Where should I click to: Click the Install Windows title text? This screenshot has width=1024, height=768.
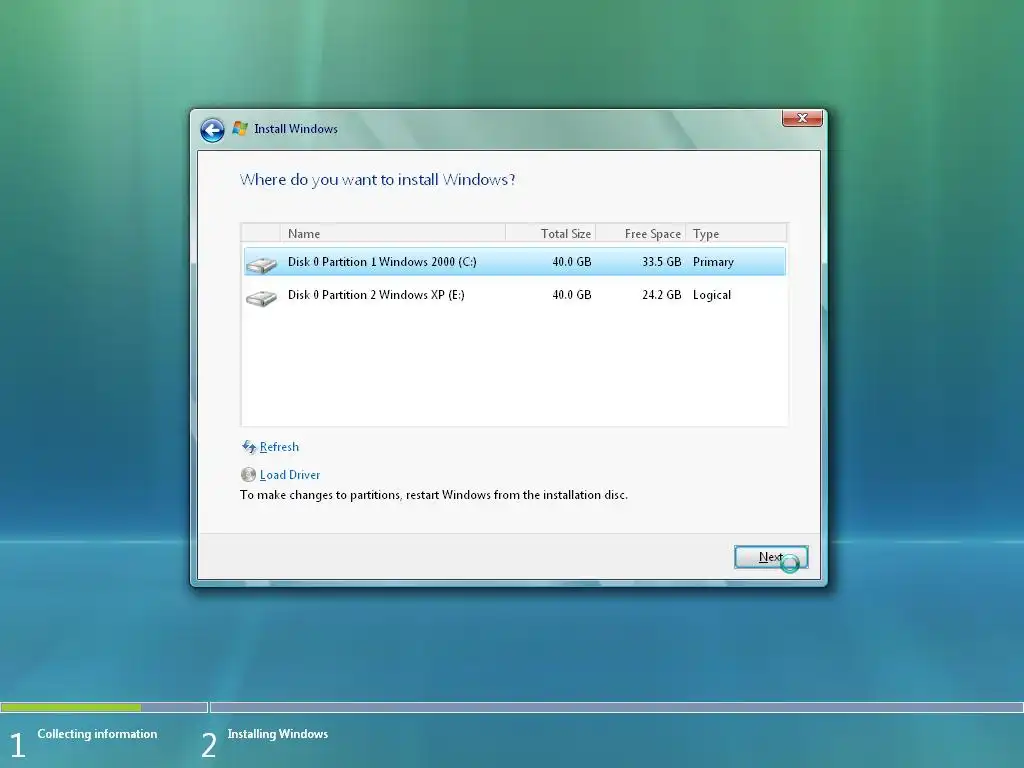coord(296,129)
